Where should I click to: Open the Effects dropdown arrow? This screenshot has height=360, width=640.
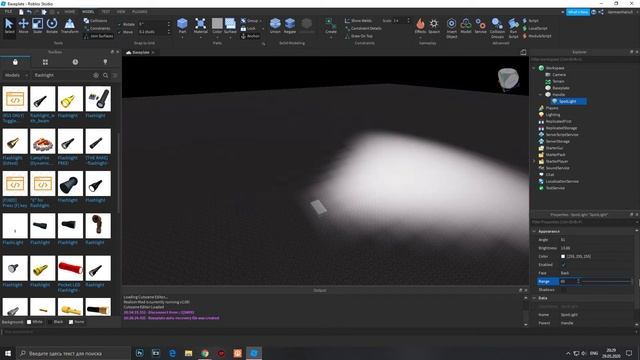[x=420, y=37]
